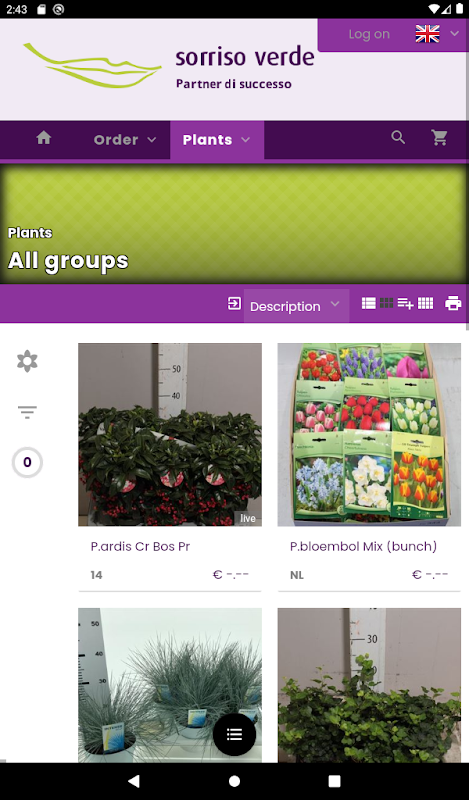Image resolution: width=469 pixels, height=800 pixels.
Task: Click the zero counter circle
Action: point(27,462)
